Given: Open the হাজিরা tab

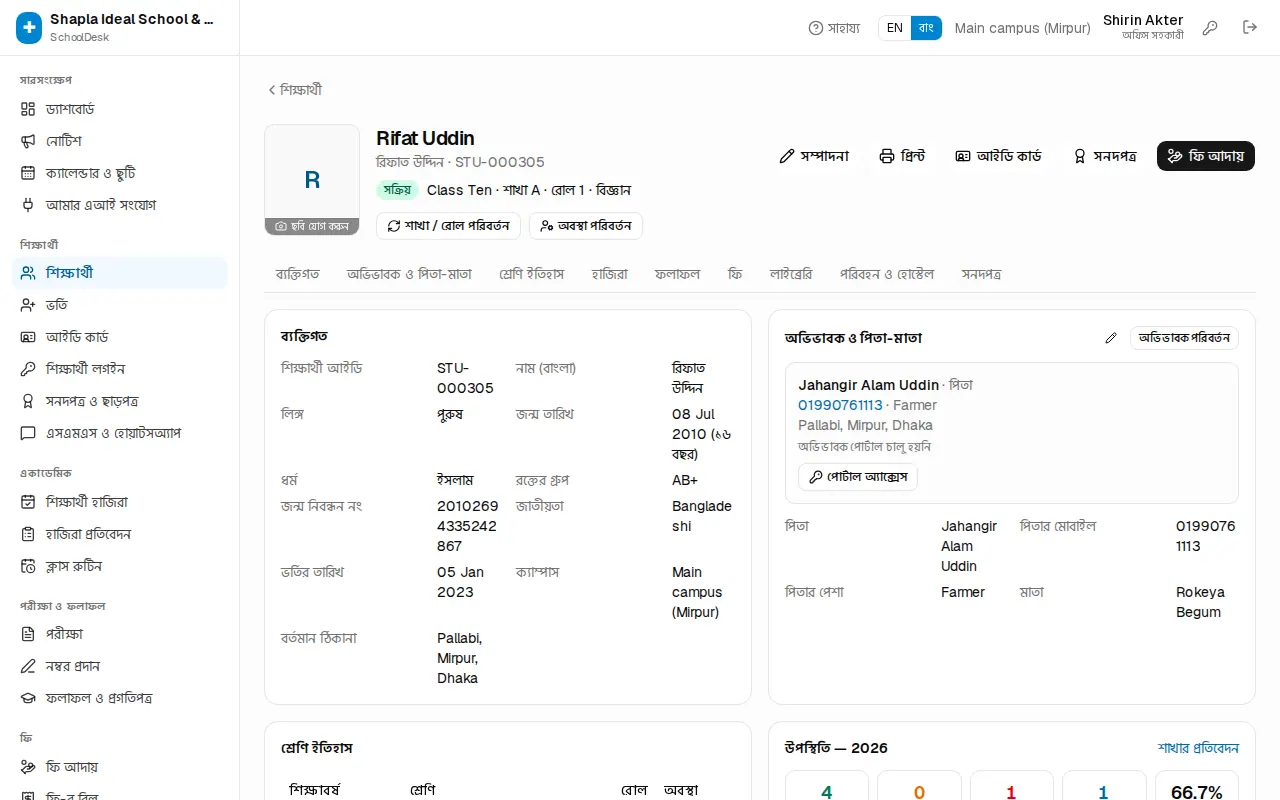Looking at the screenshot, I should point(610,274).
